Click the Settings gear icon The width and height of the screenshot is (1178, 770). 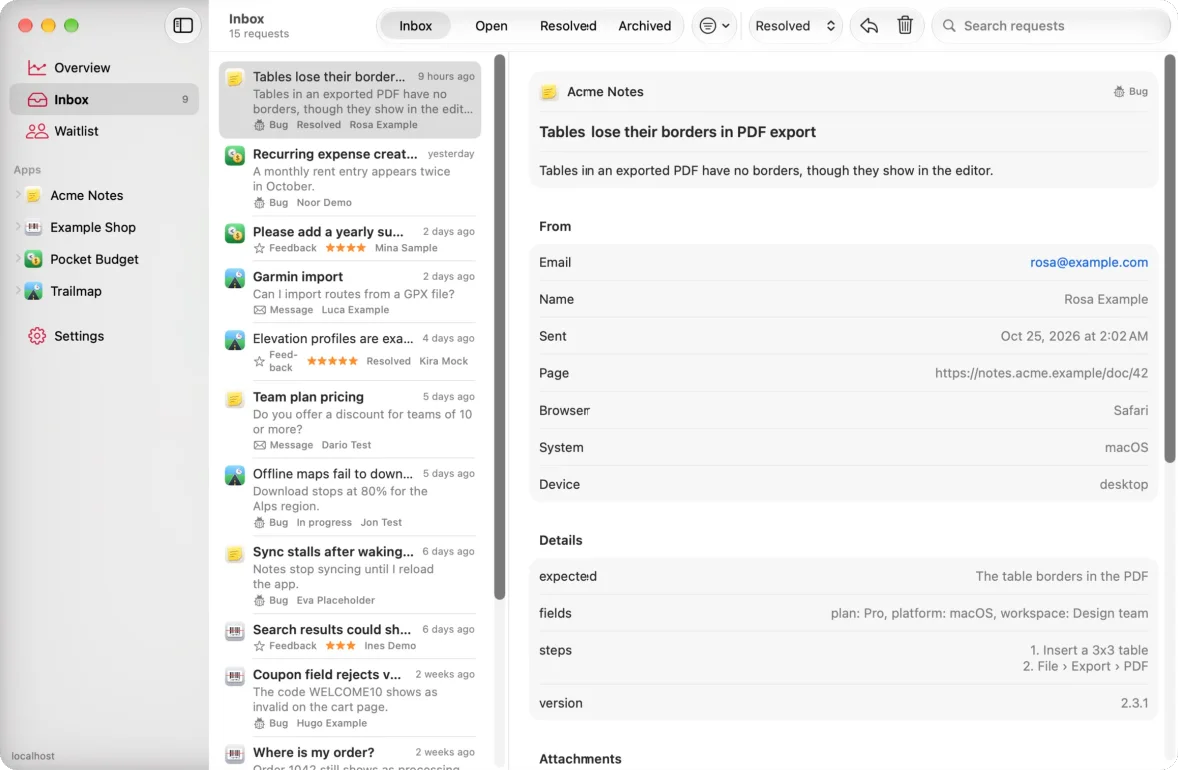click(37, 336)
